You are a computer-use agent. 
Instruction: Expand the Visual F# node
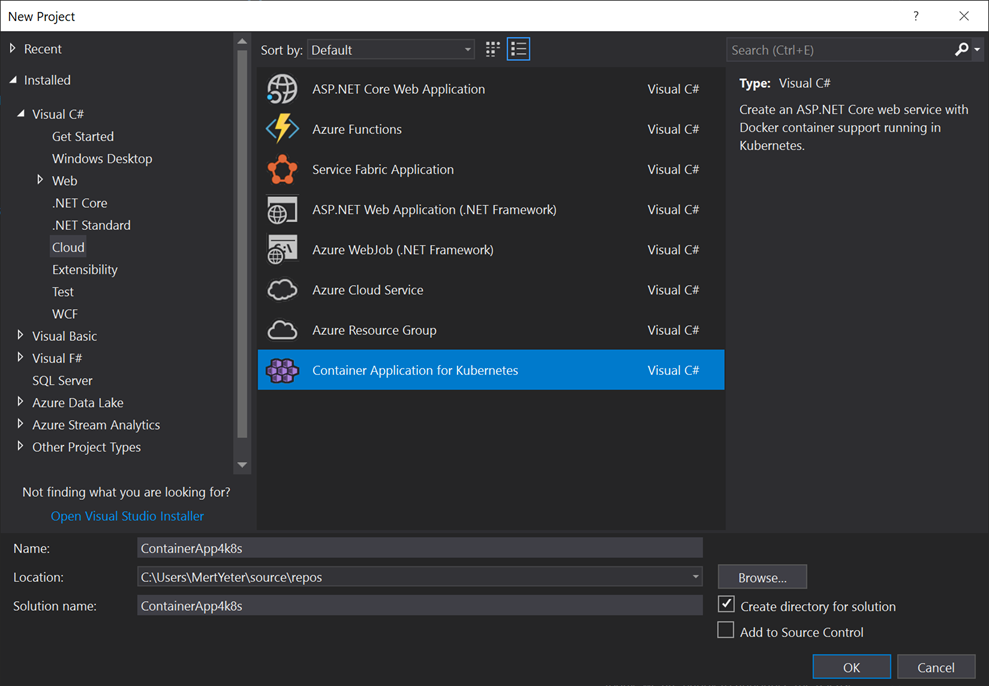pos(21,358)
